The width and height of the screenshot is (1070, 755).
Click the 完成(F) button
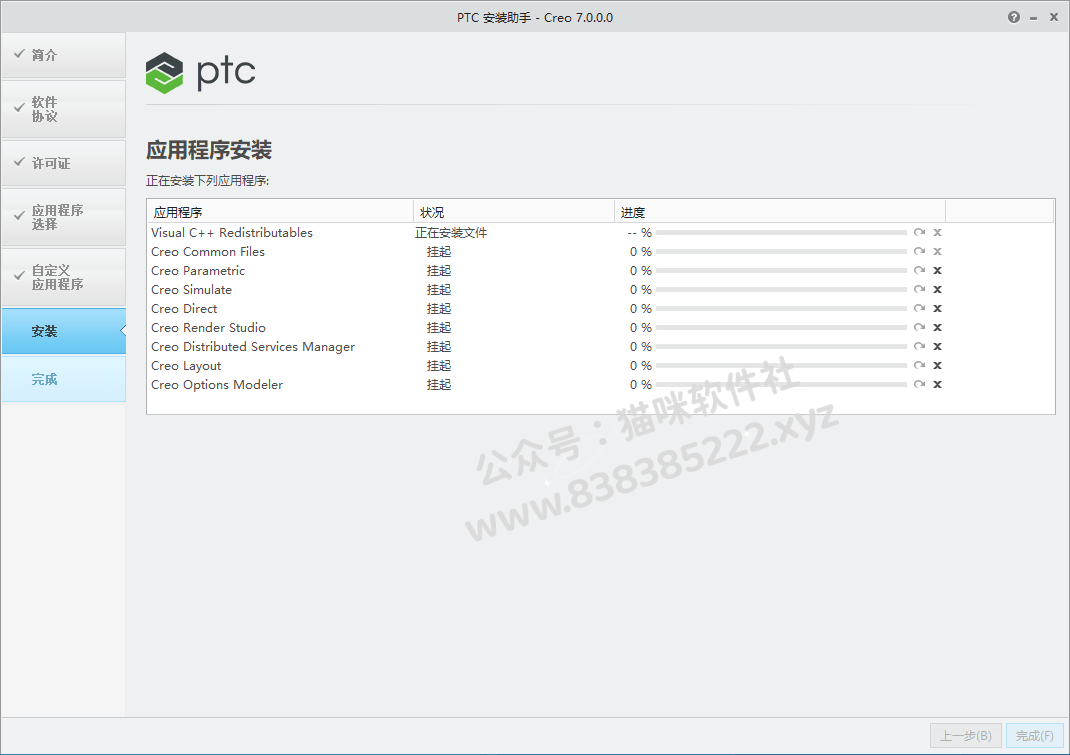tap(1035, 736)
